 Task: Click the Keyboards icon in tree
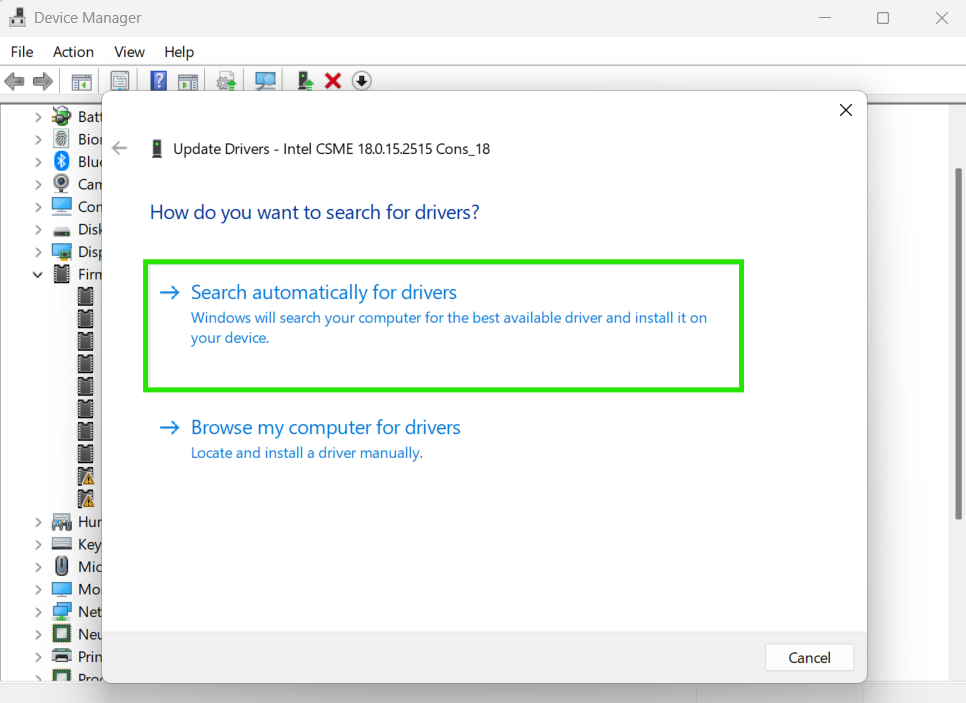pyautogui.click(x=62, y=543)
